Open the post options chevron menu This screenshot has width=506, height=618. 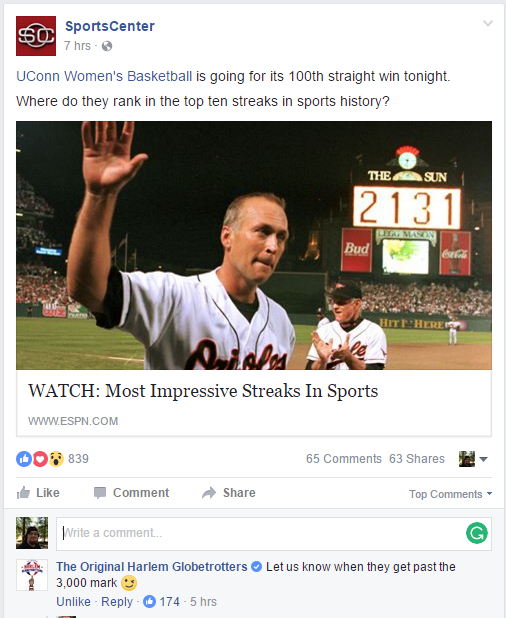point(488,23)
